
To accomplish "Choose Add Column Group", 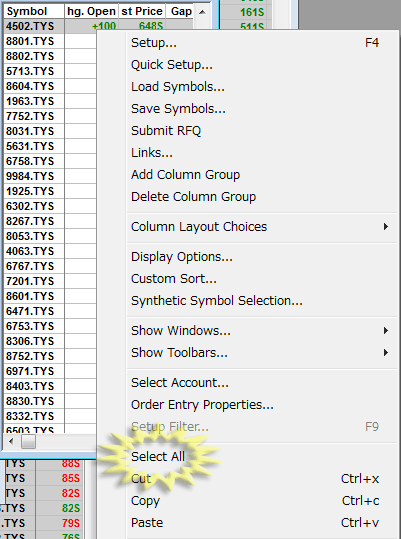I will [186, 175].
